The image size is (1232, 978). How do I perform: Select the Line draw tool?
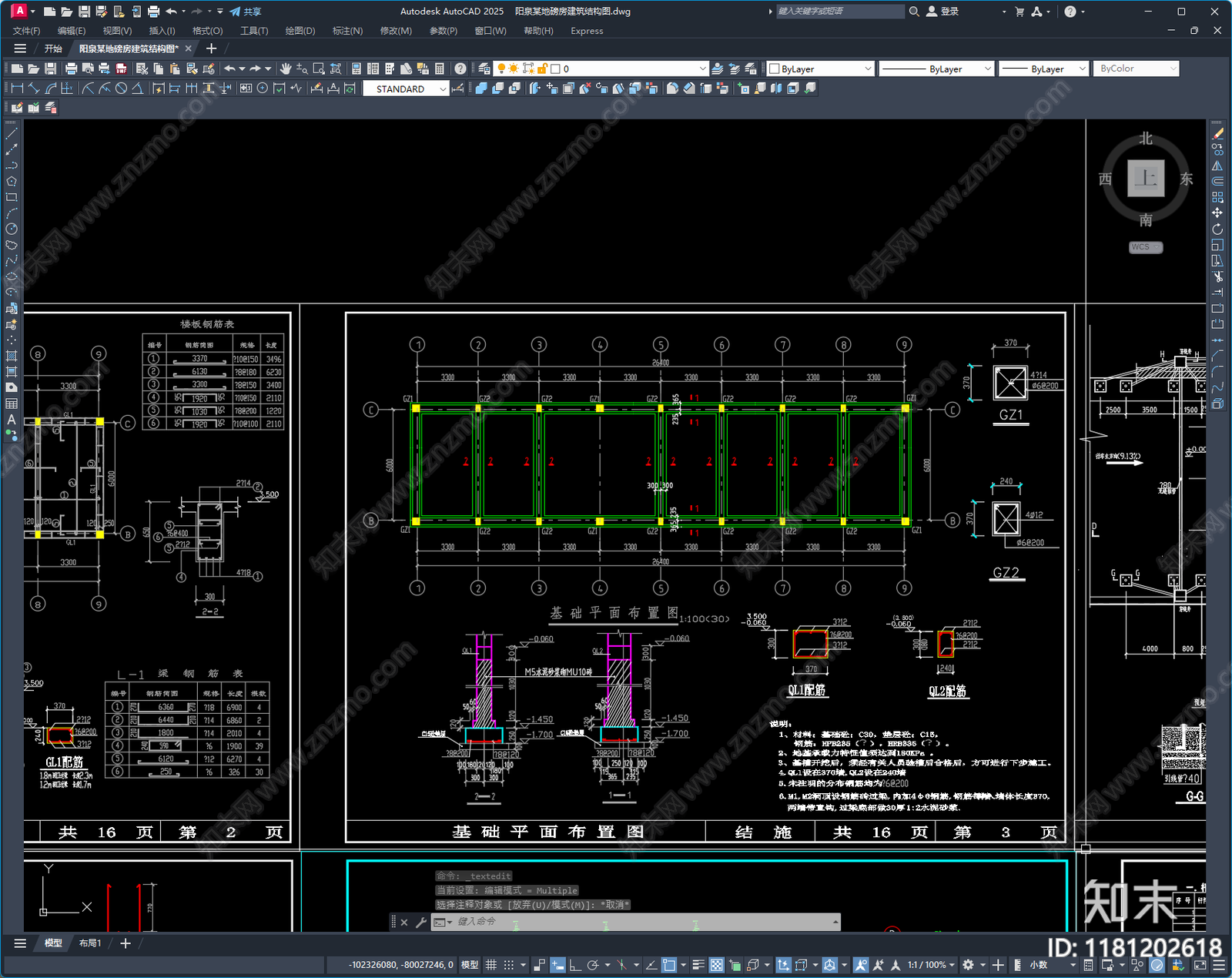12,134
